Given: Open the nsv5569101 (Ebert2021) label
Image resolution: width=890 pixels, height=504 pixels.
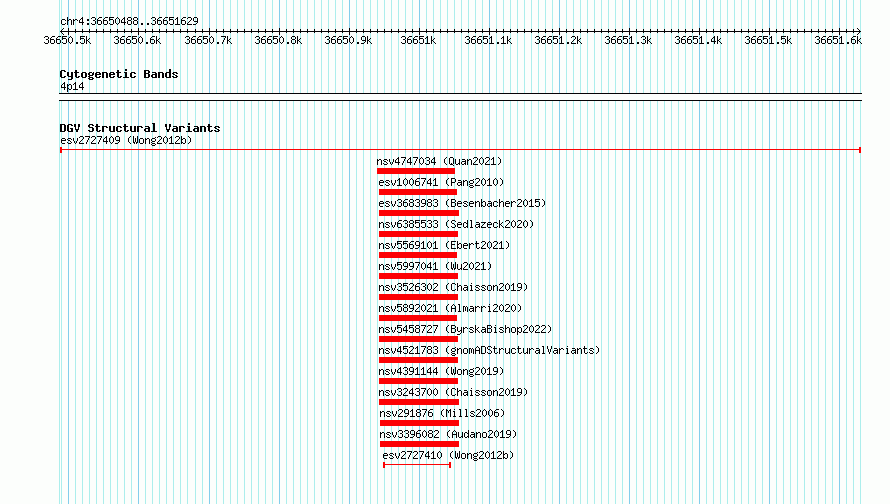Looking at the screenshot, I should pos(444,245).
